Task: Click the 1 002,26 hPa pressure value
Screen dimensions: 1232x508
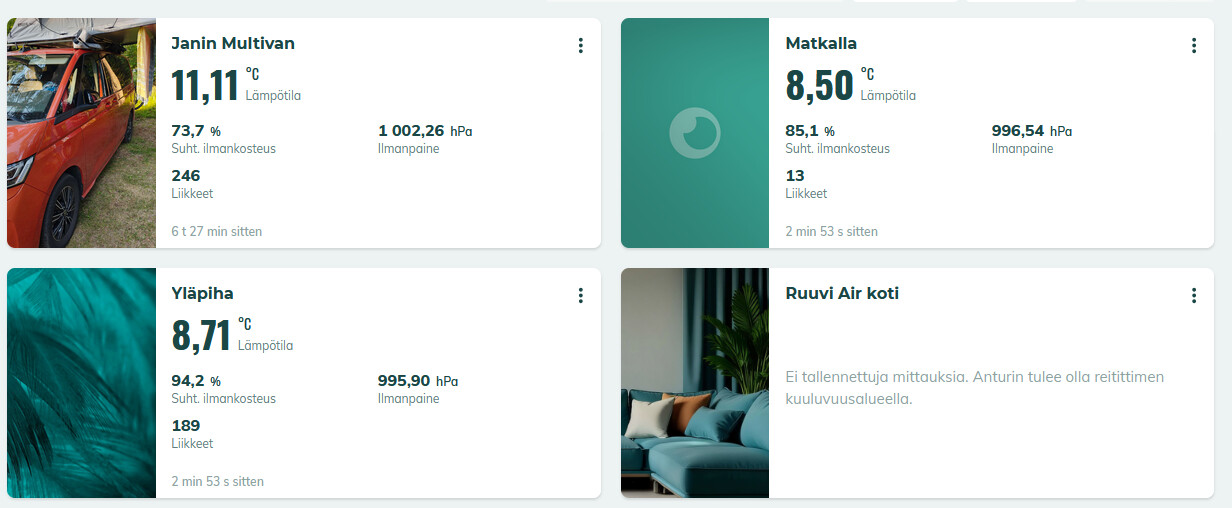Action: point(425,131)
